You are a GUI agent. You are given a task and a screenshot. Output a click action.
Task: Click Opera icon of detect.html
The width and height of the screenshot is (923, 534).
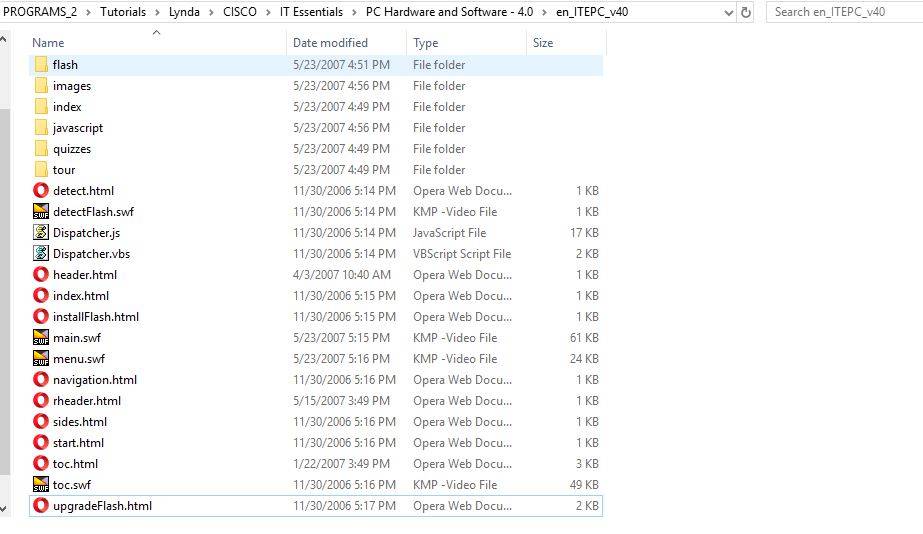(x=41, y=191)
